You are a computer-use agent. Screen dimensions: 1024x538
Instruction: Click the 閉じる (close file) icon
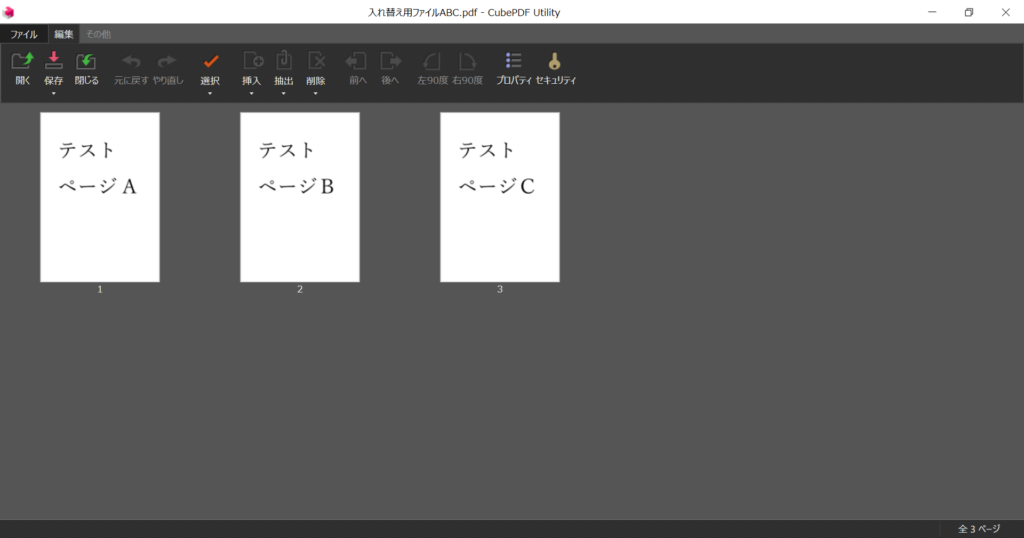[86, 61]
